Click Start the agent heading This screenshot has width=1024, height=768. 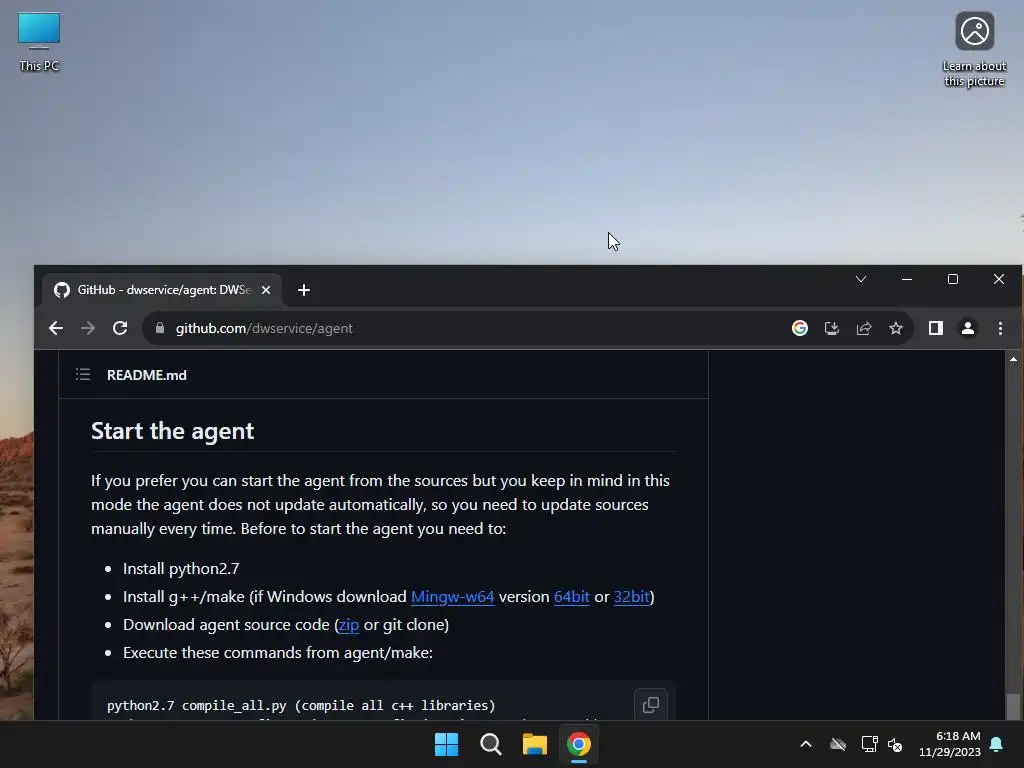pos(172,431)
